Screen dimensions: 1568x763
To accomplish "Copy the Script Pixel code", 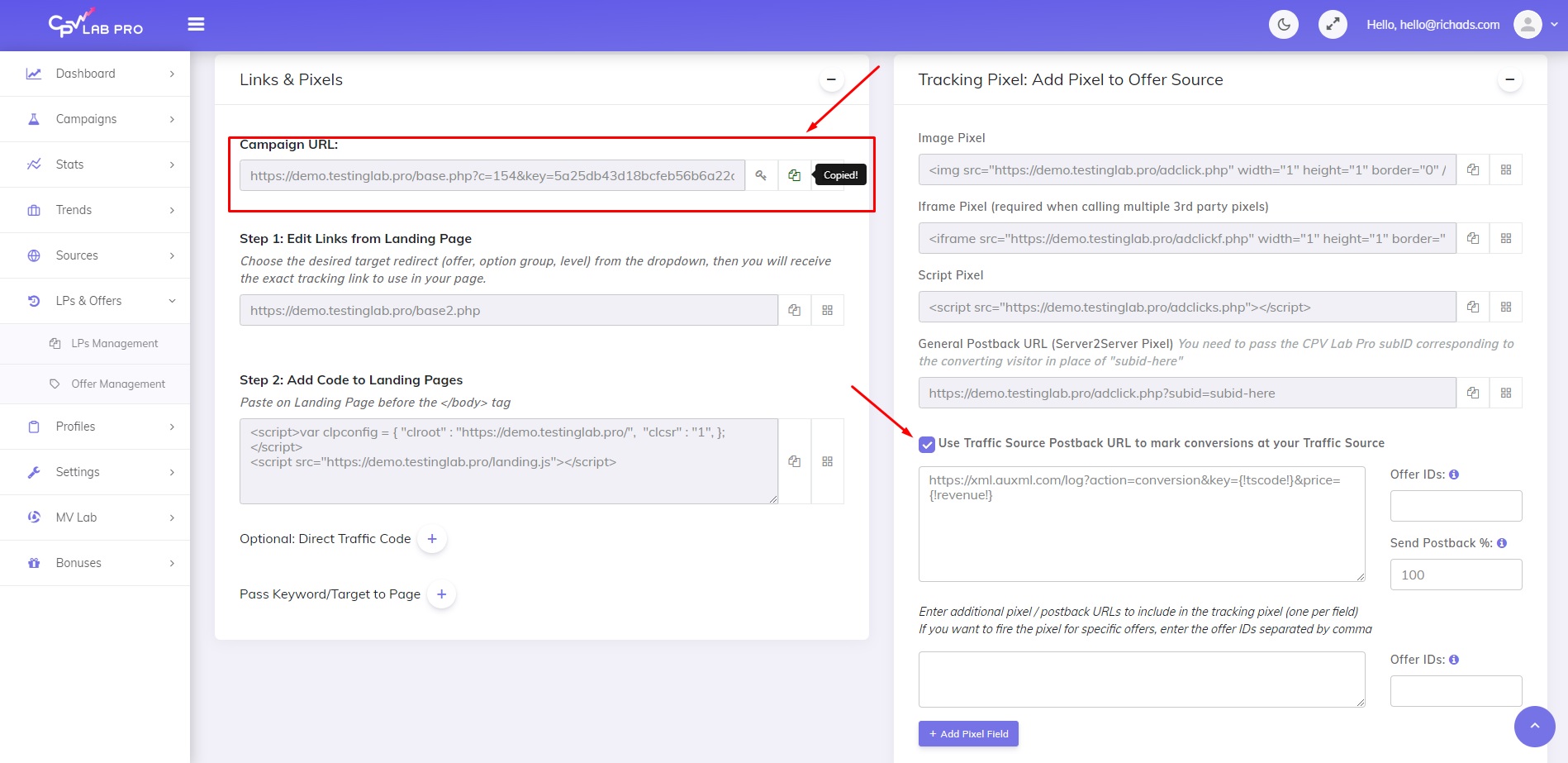I will pyautogui.click(x=1473, y=307).
